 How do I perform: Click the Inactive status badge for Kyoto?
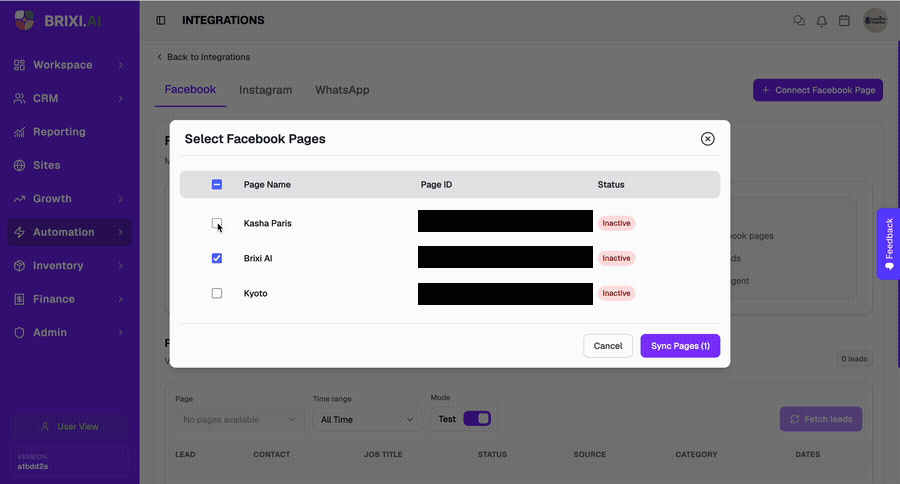pyautogui.click(x=616, y=293)
